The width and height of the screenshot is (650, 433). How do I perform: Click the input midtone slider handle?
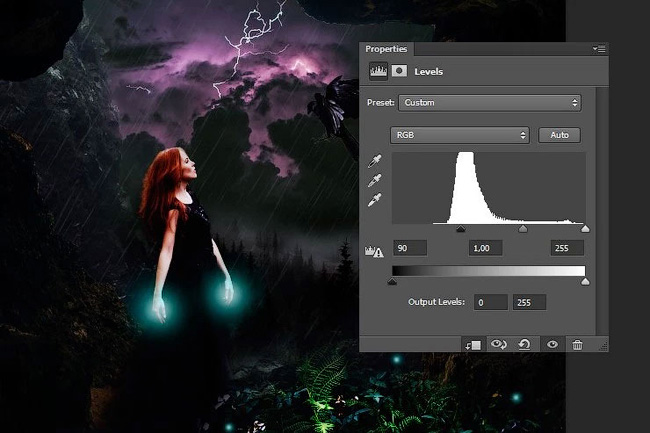523,229
